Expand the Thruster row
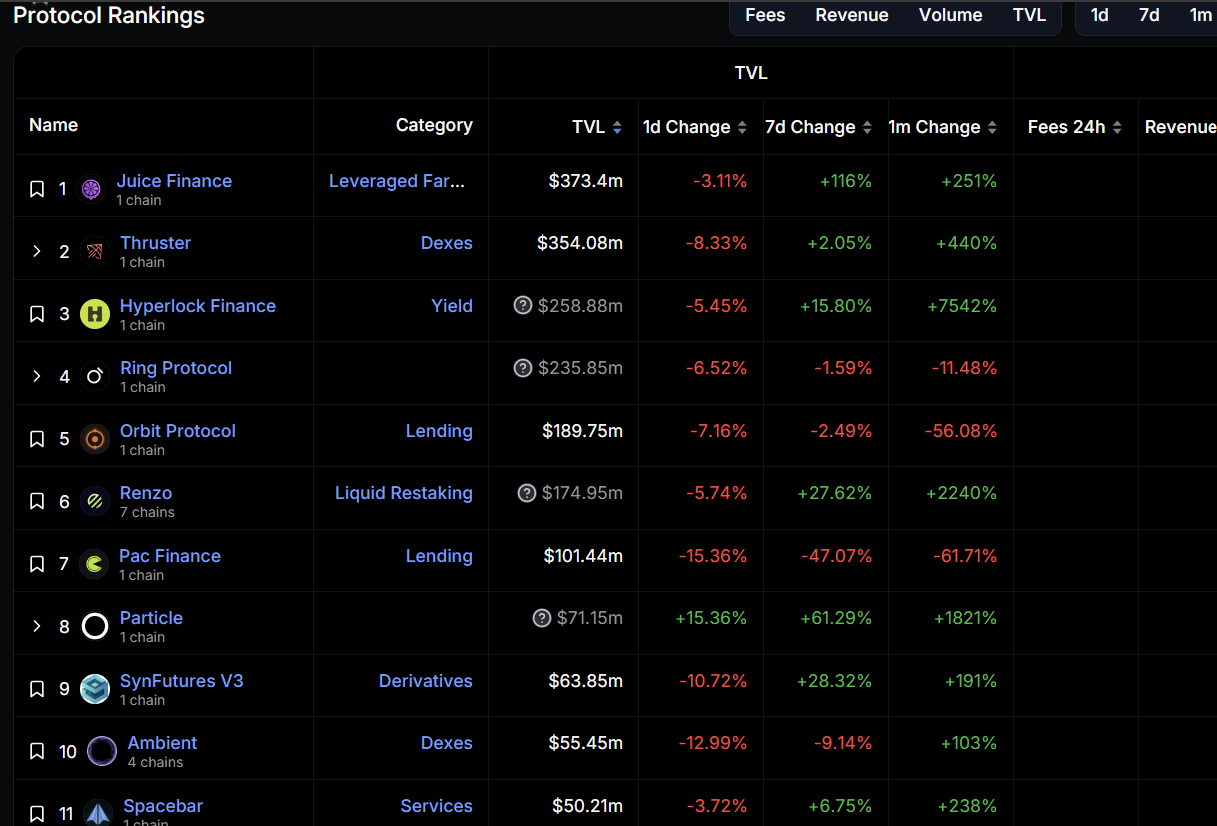The width and height of the screenshot is (1217, 826). (x=37, y=251)
